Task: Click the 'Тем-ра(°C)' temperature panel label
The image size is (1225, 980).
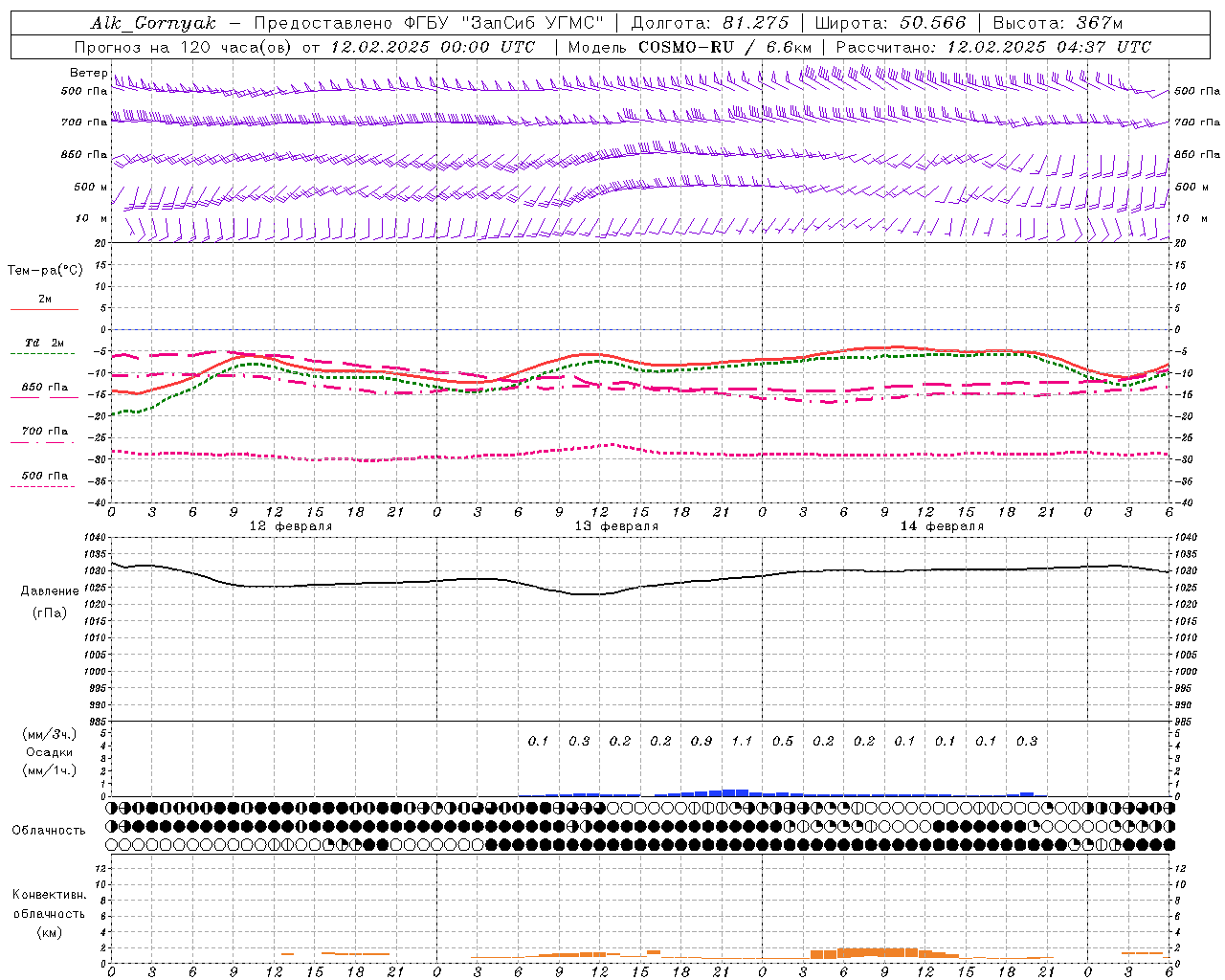Action: point(45,271)
